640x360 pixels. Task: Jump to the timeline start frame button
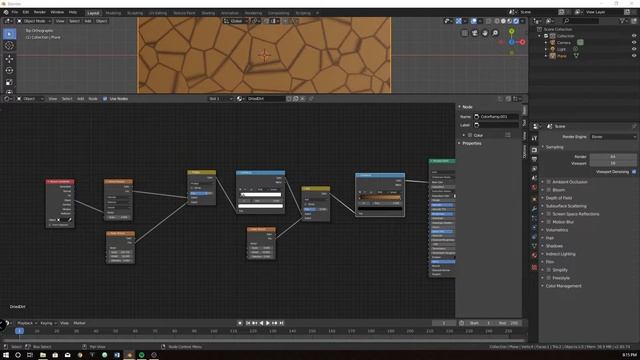[248, 323]
